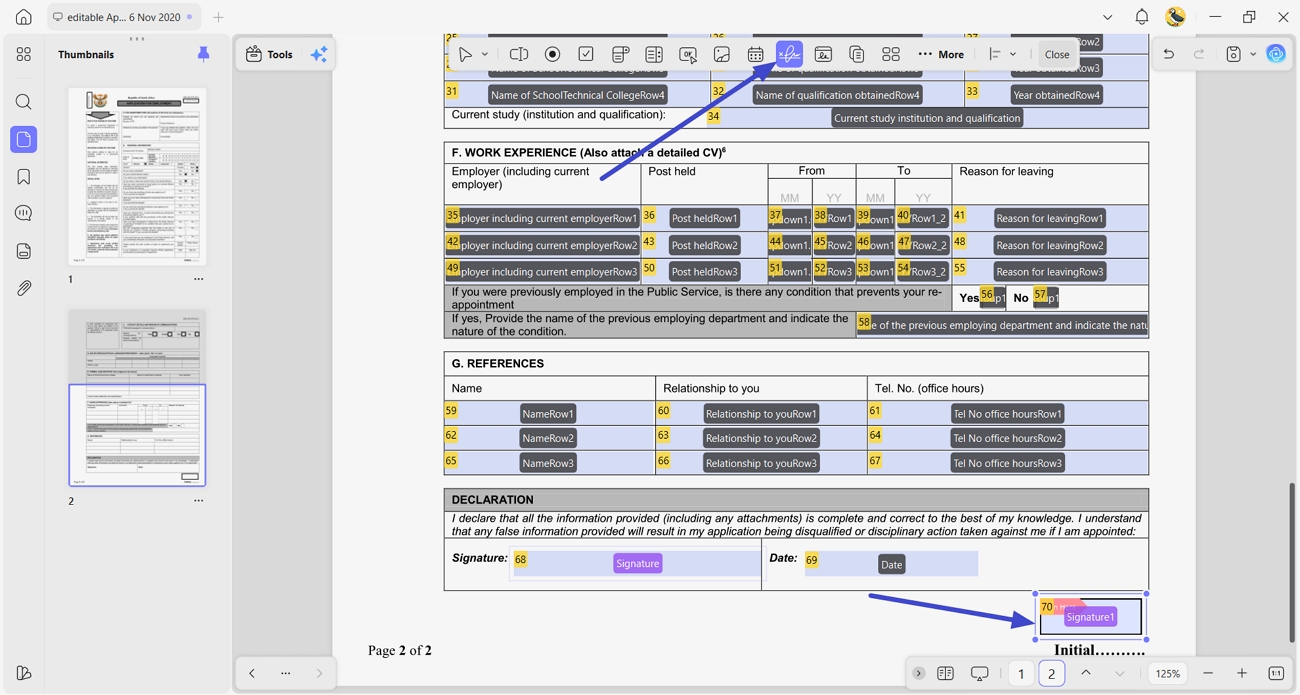The image size is (1300, 695).
Task: Select the Image Field form tool
Action: (x=722, y=54)
